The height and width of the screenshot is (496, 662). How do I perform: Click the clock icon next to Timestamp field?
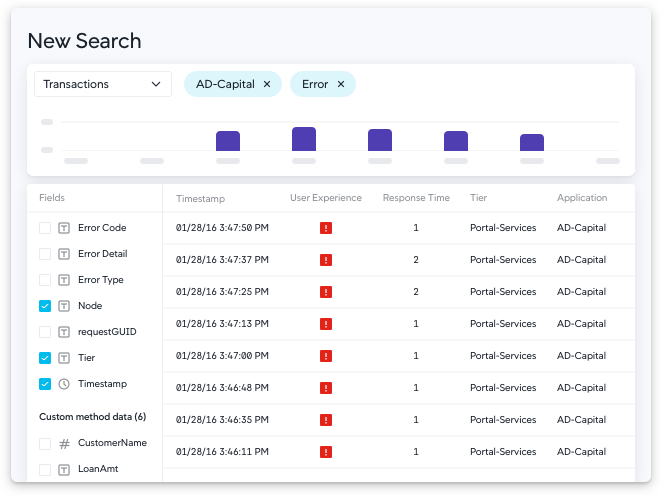(x=64, y=384)
